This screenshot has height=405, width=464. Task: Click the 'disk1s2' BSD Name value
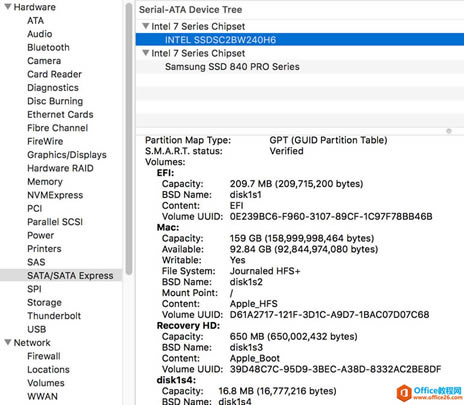[x=246, y=282]
